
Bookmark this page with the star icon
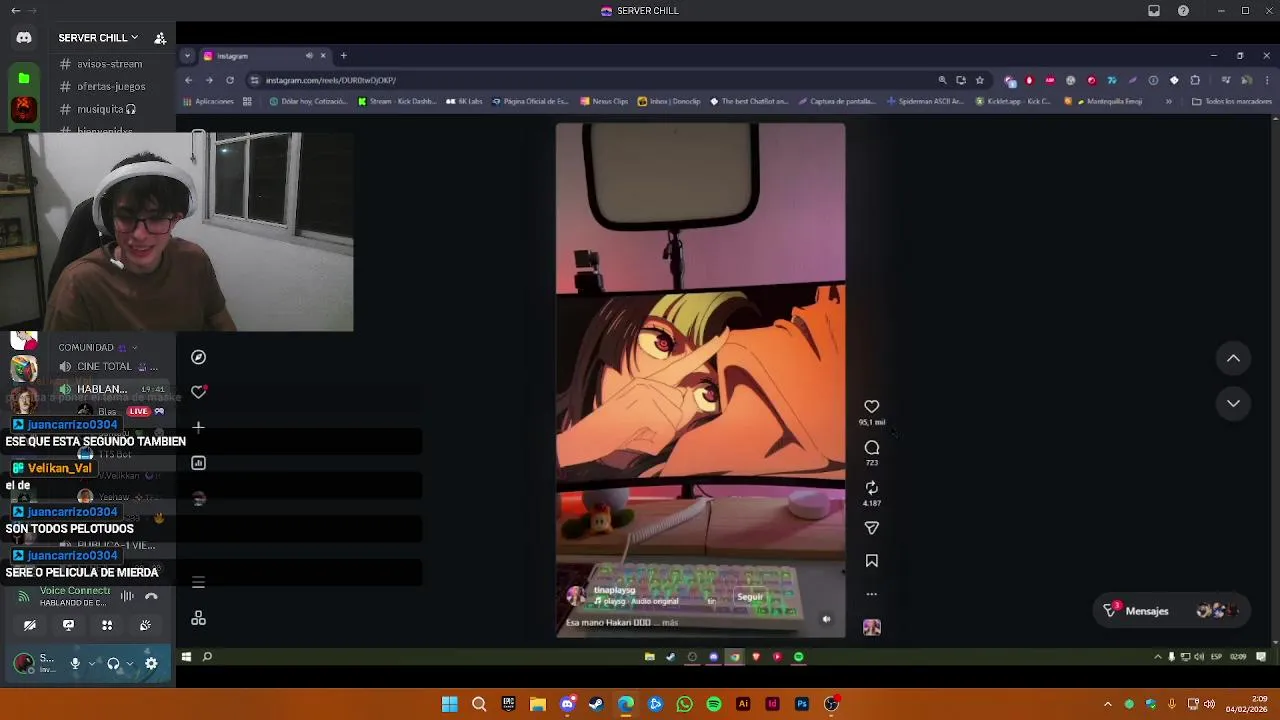pyautogui.click(x=980, y=80)
